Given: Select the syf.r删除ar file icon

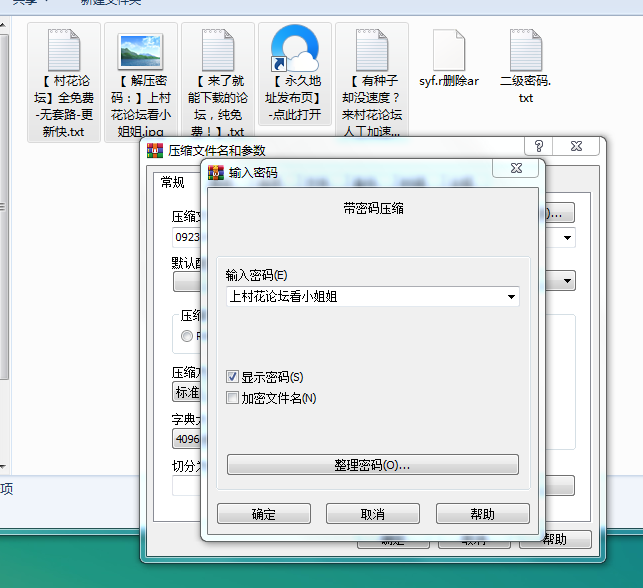Looking at the screenshot, I should tap(449, 50).
